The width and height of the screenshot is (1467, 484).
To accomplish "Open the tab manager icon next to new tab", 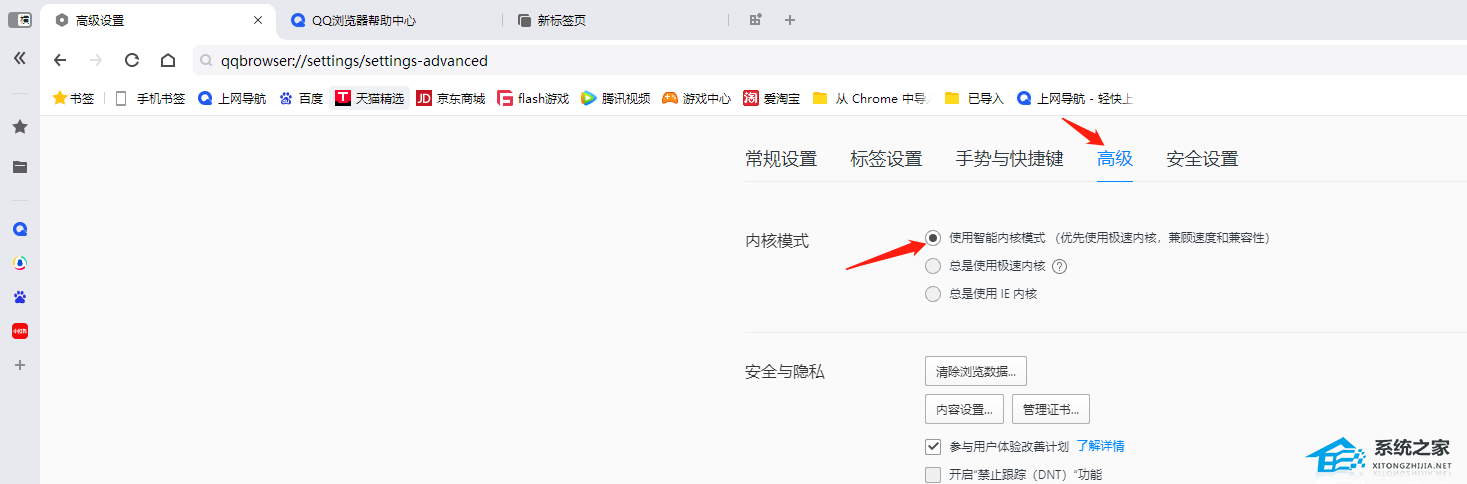I will (756, 20).
